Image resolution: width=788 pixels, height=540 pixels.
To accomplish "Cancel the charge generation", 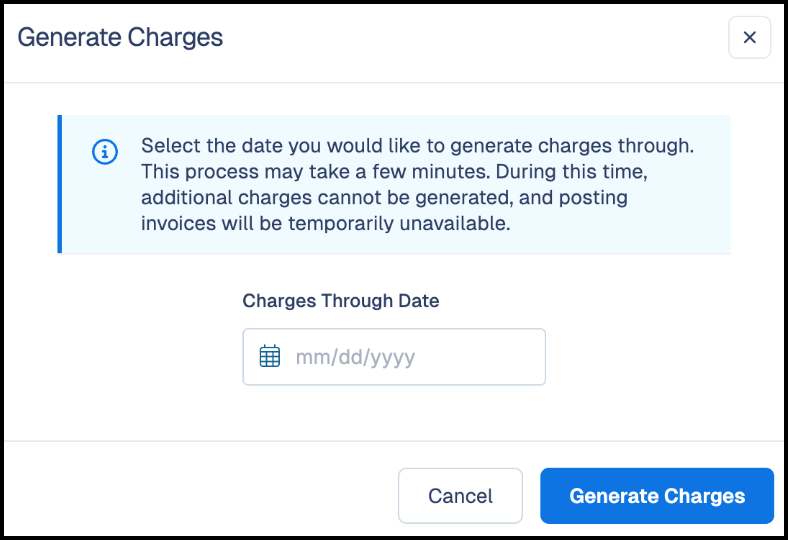I will 460,496.
